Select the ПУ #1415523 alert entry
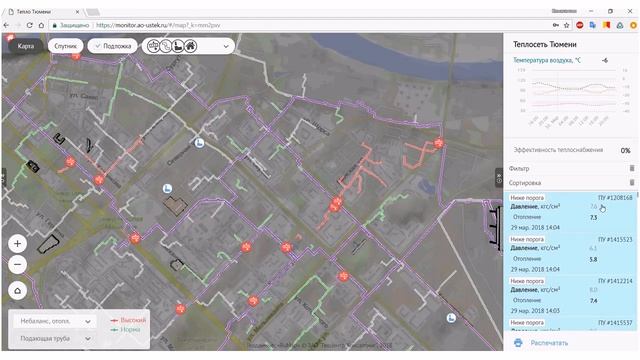The image size is (640, 360). (571, 254)
